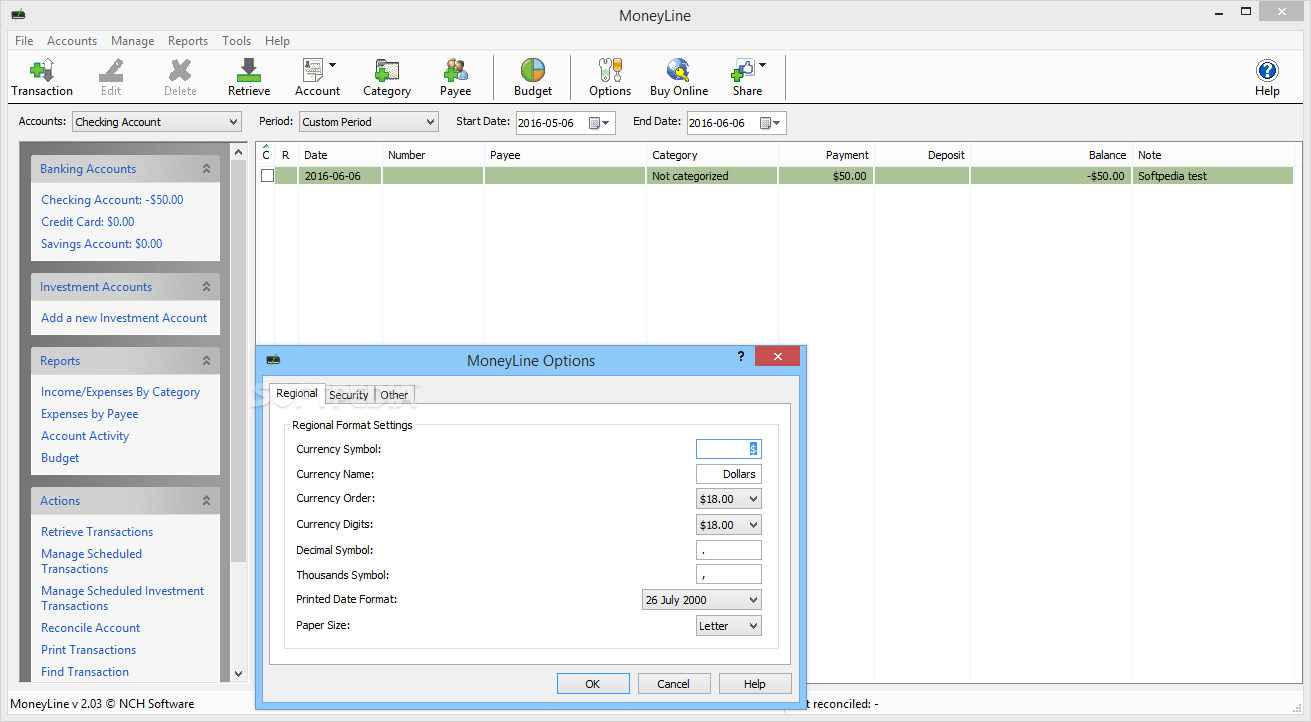This screenshot has width=1311, height=722.
Task: Open the Checking Account: -$50.00 link
Action: tap(112, 200)
